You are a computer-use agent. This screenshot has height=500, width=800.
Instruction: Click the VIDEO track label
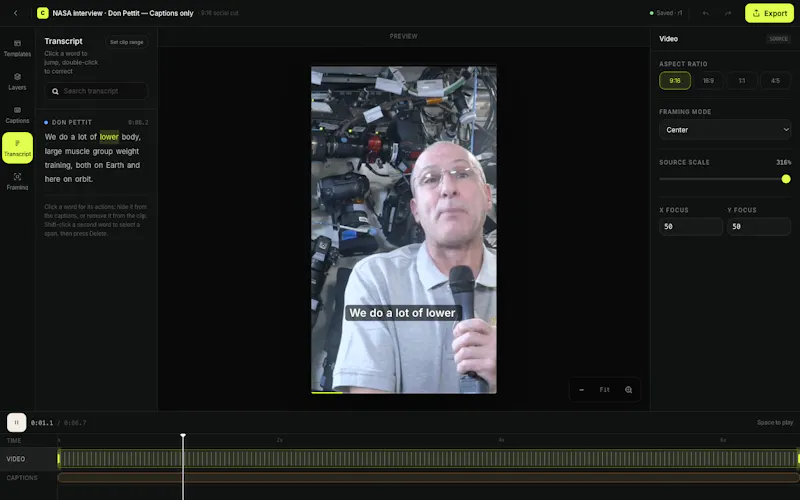coord(16,459)
